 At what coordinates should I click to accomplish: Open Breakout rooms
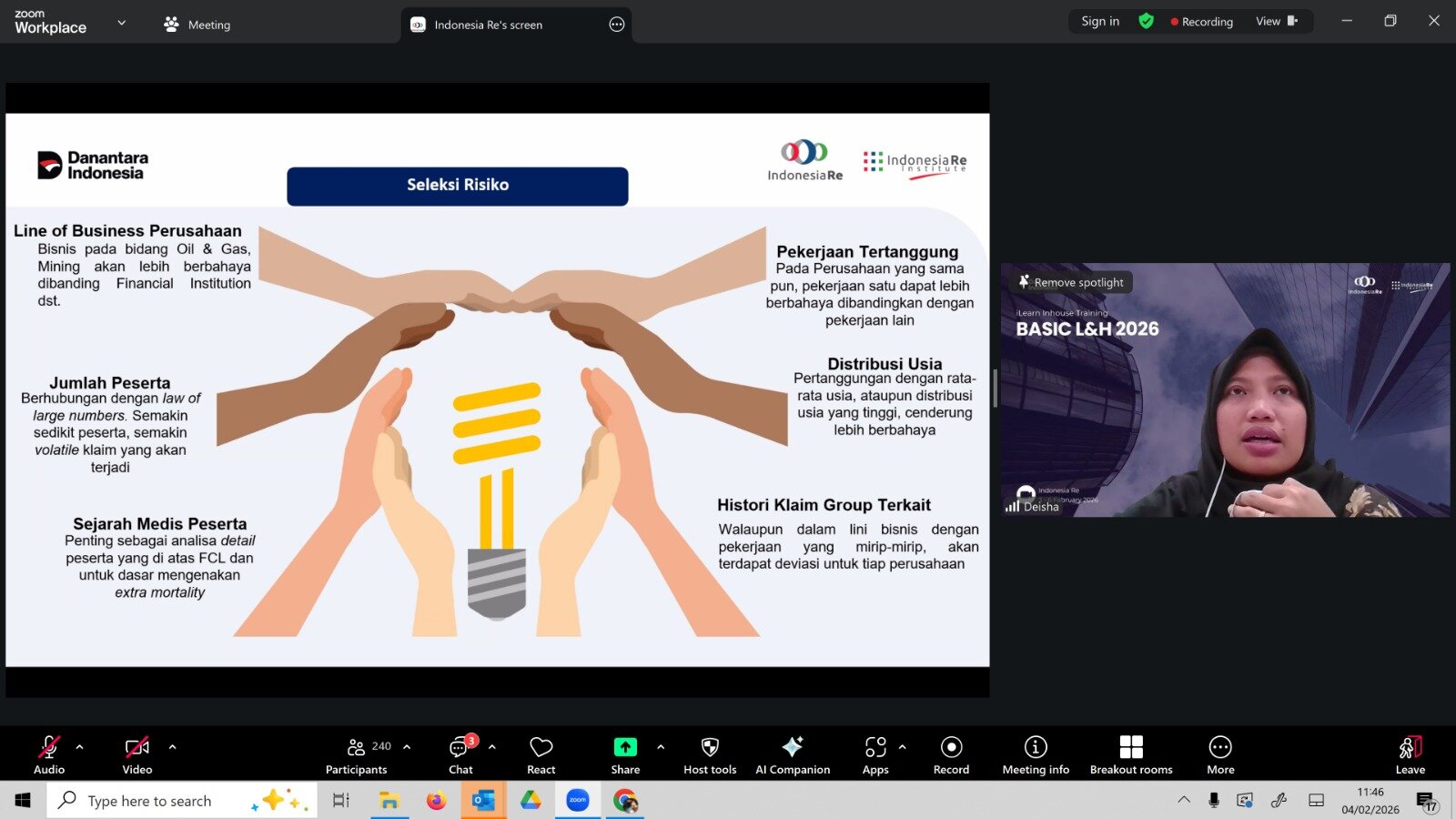pyautogui.click(x=1131, y=755)
